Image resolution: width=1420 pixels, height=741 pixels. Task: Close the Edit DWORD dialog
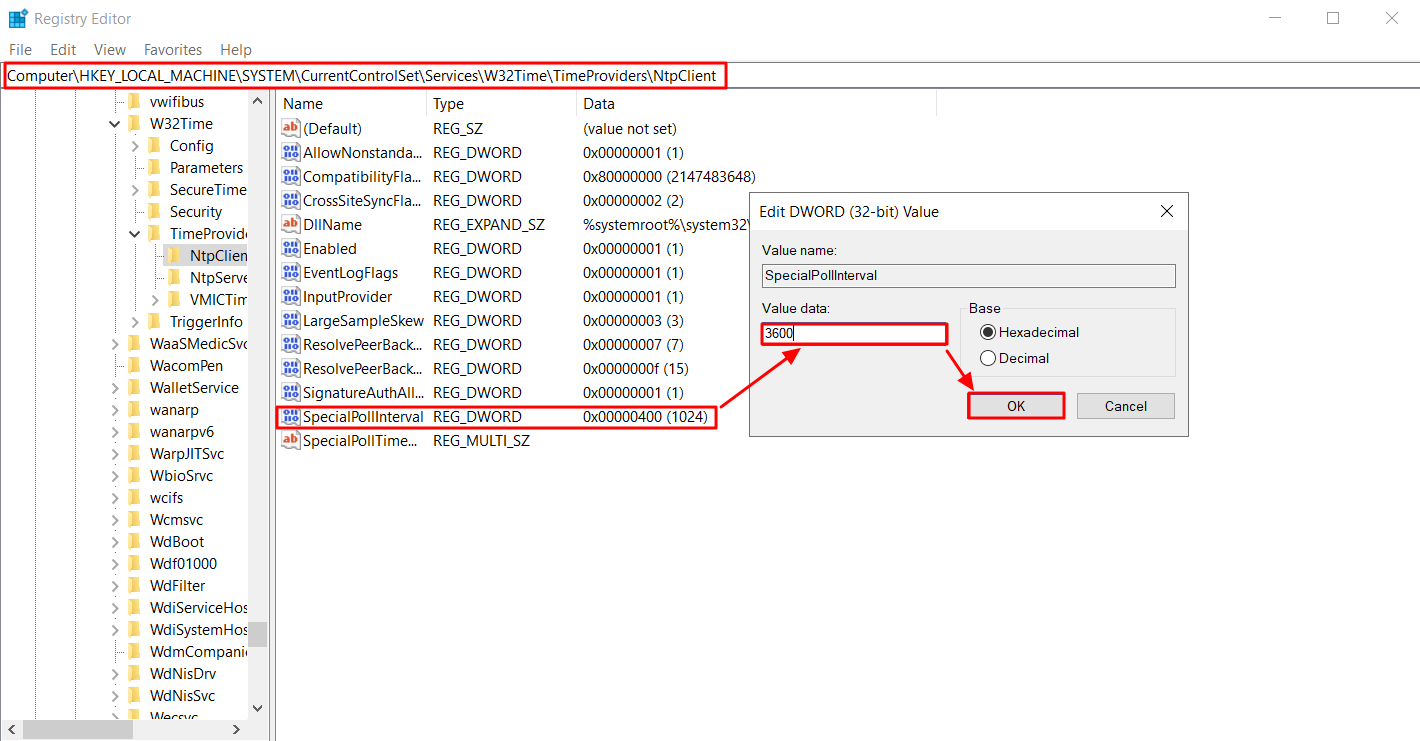[1166, 211]
